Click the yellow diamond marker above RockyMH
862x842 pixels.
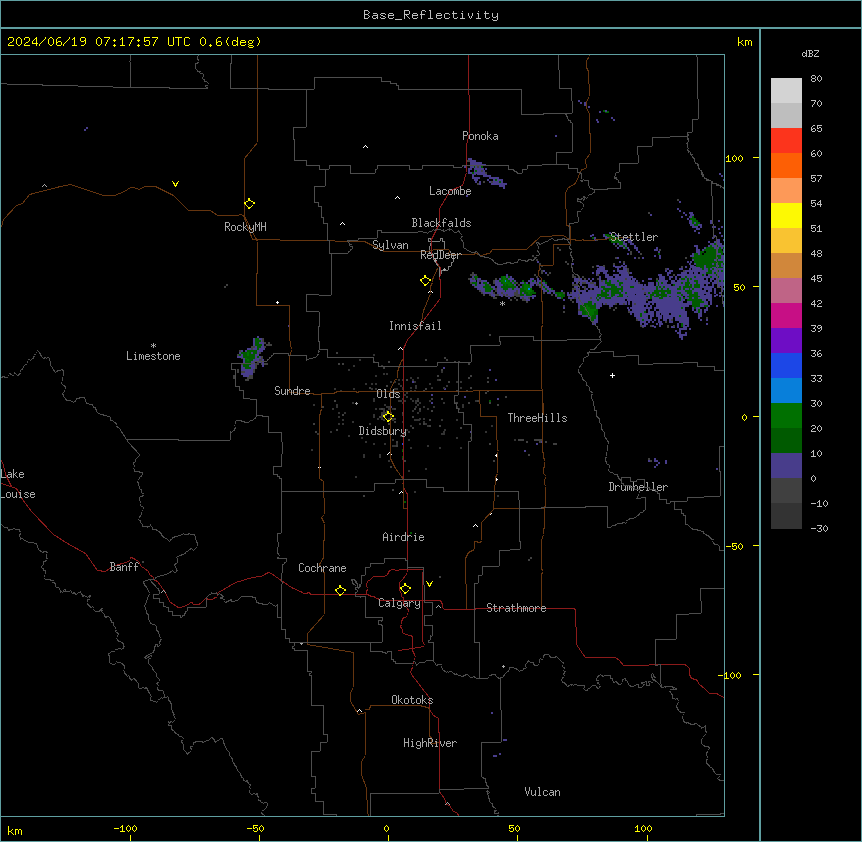(249, 204)
